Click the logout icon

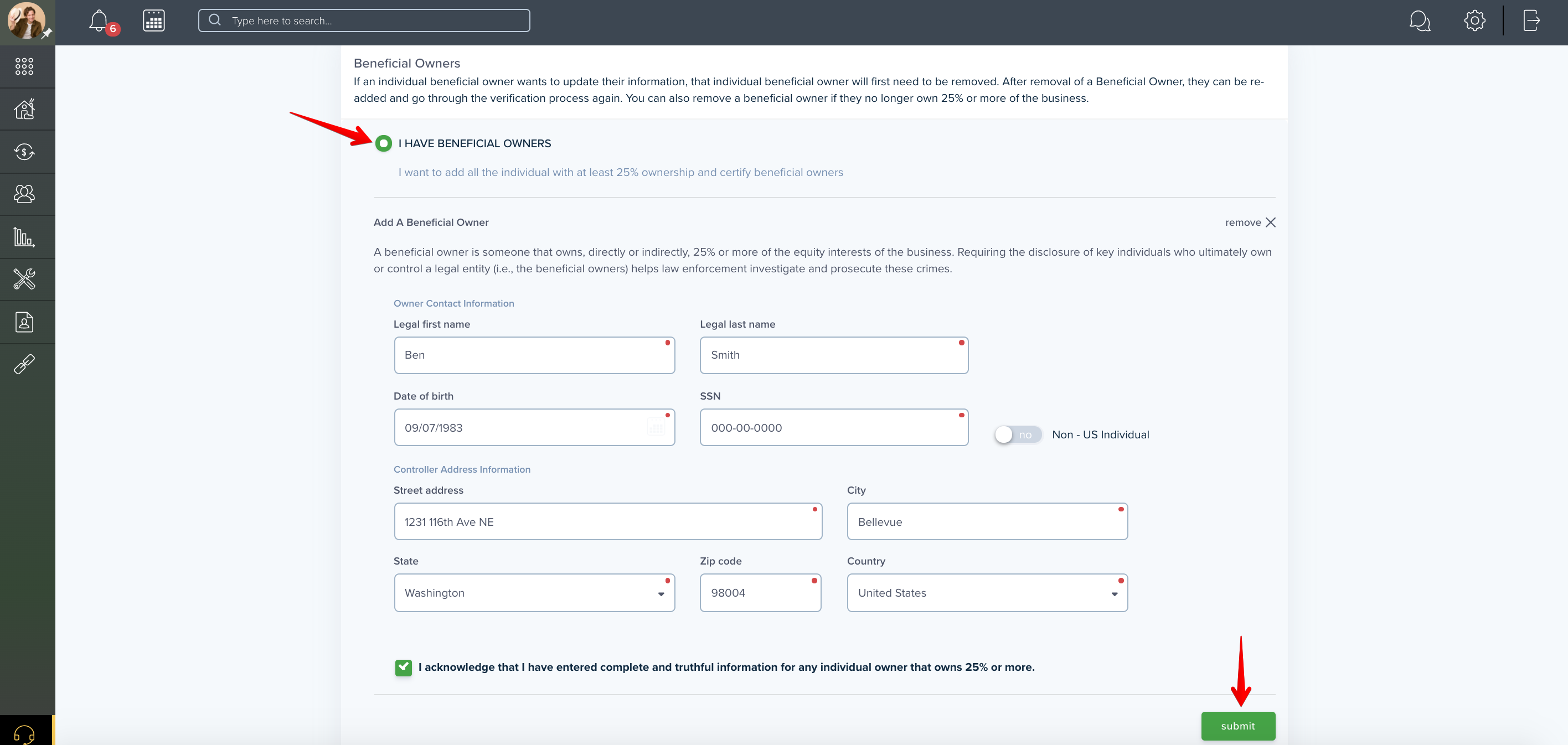click(1531, 20)
